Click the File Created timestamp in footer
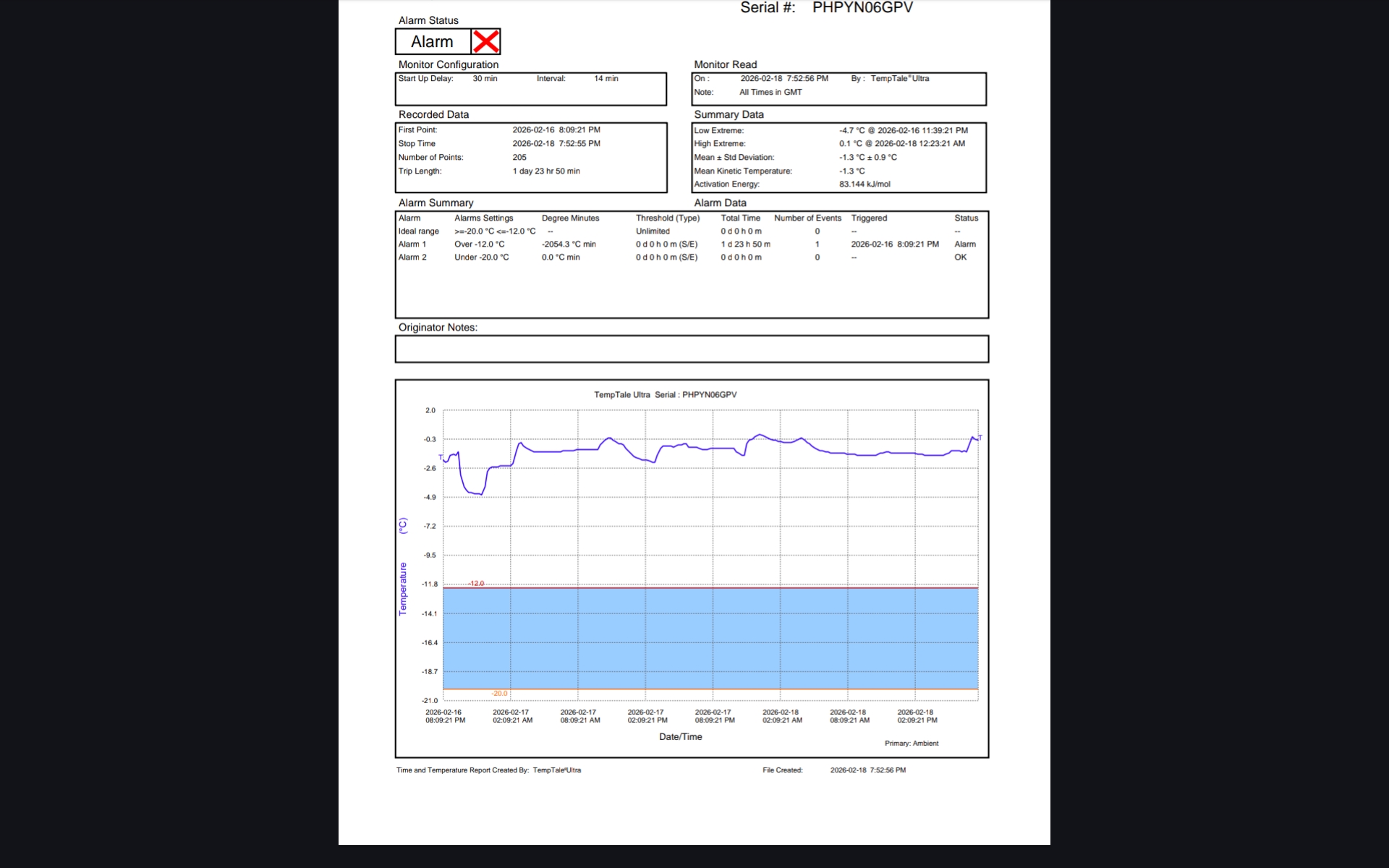 (867, 770)
